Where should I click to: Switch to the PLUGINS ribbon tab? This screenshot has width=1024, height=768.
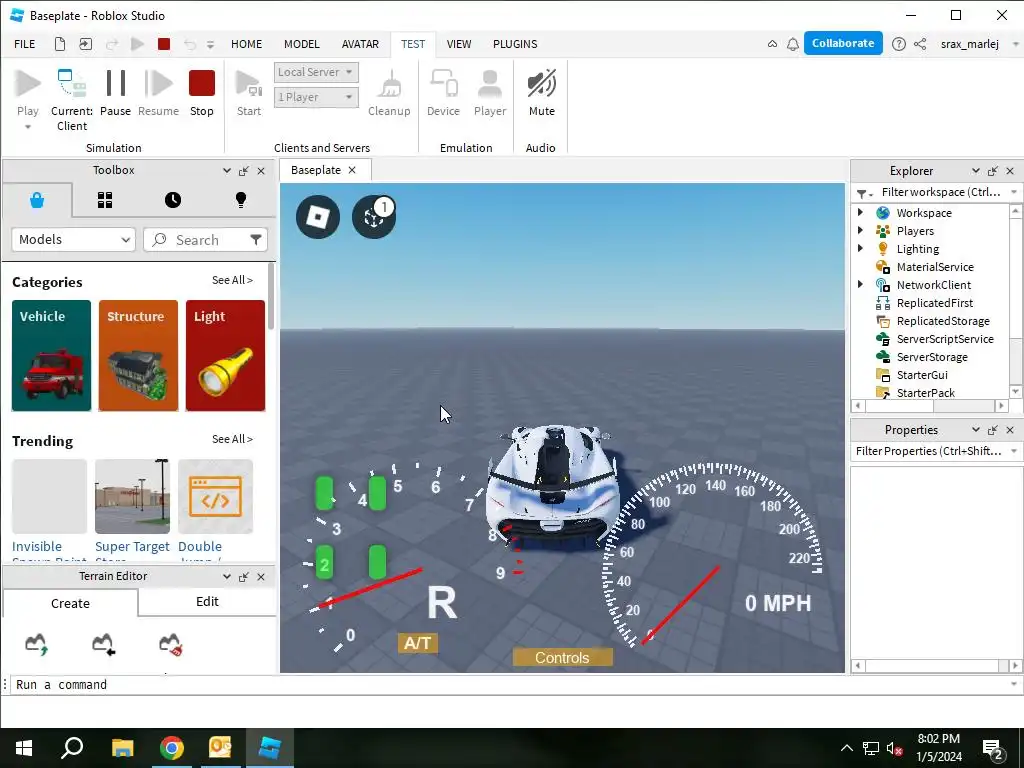[515, 44]
